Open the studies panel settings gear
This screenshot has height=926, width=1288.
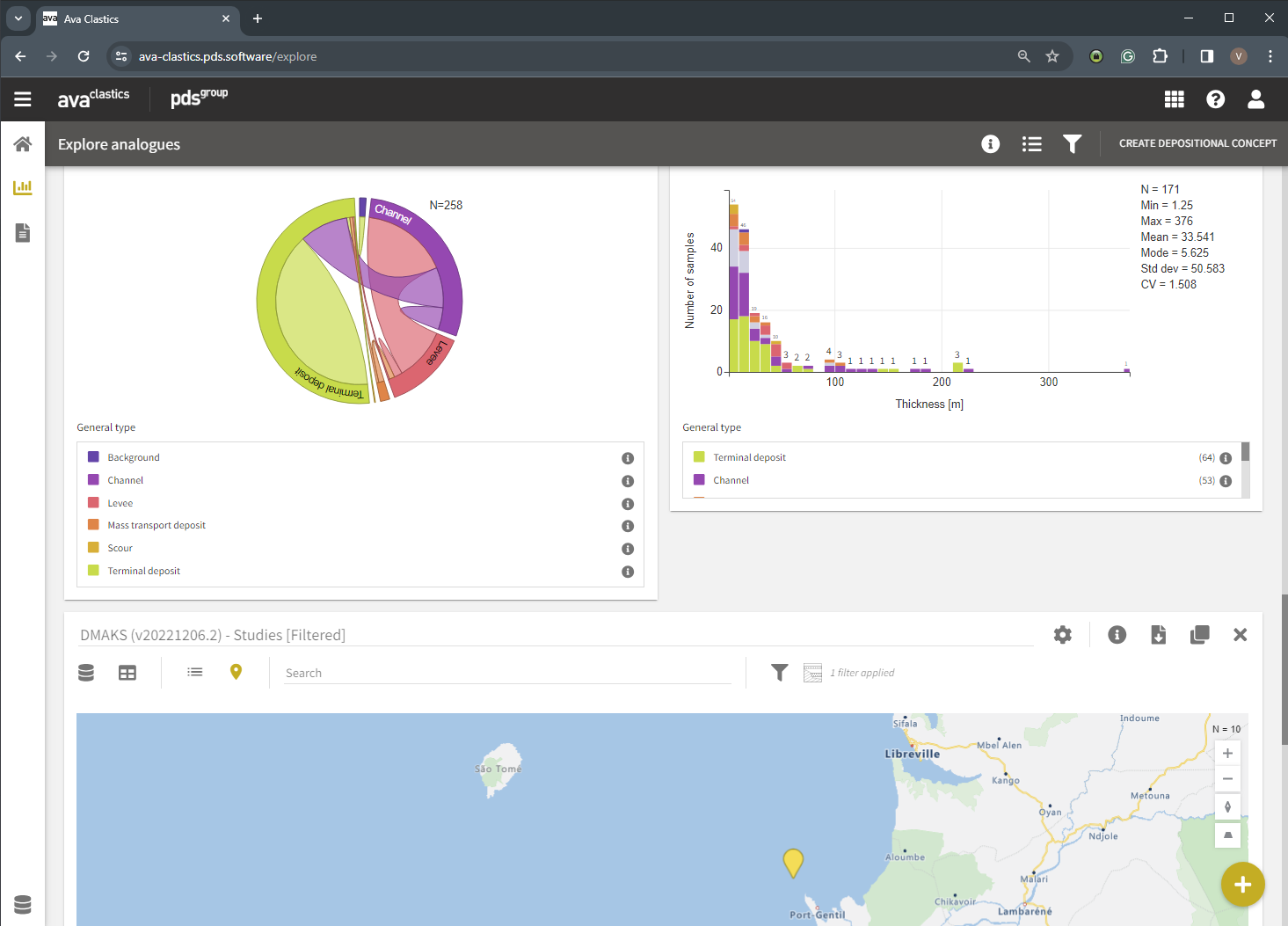point(1062,635)
